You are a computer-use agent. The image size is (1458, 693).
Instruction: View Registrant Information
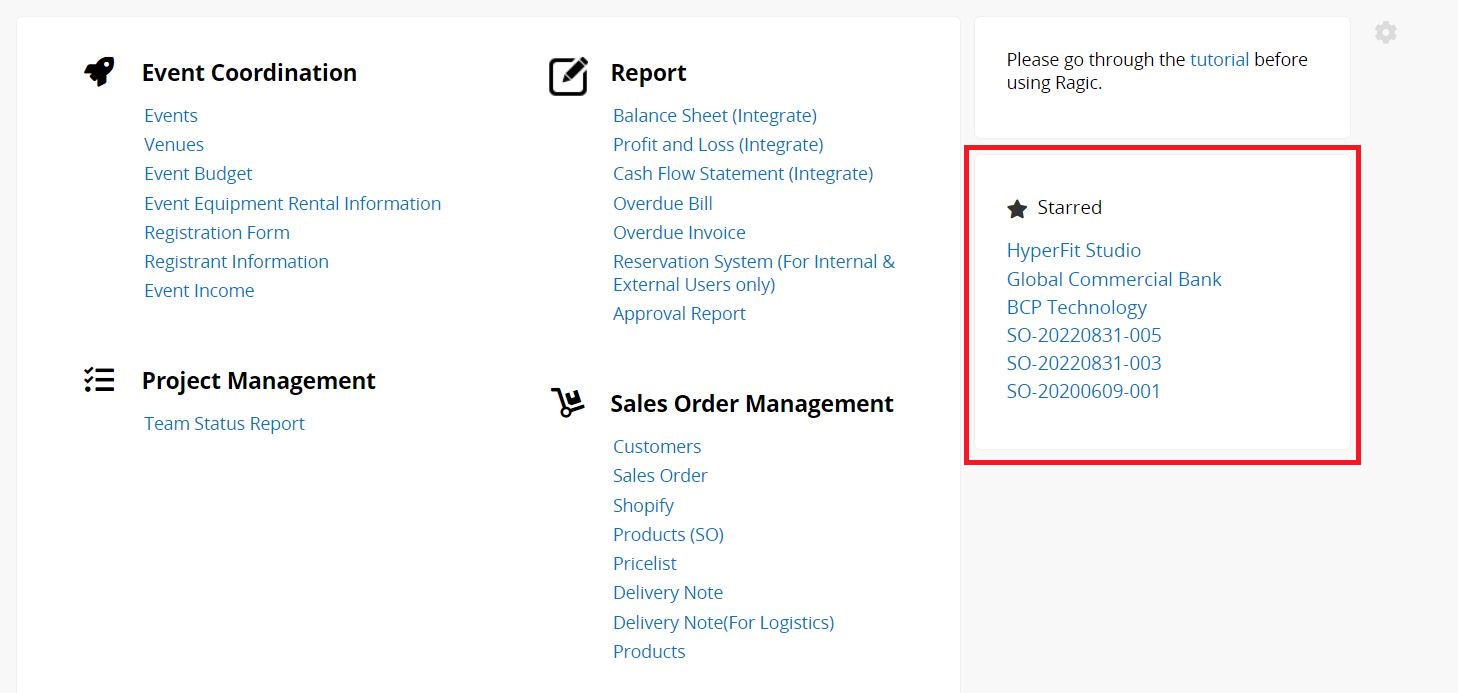click(x=236, y=262)
